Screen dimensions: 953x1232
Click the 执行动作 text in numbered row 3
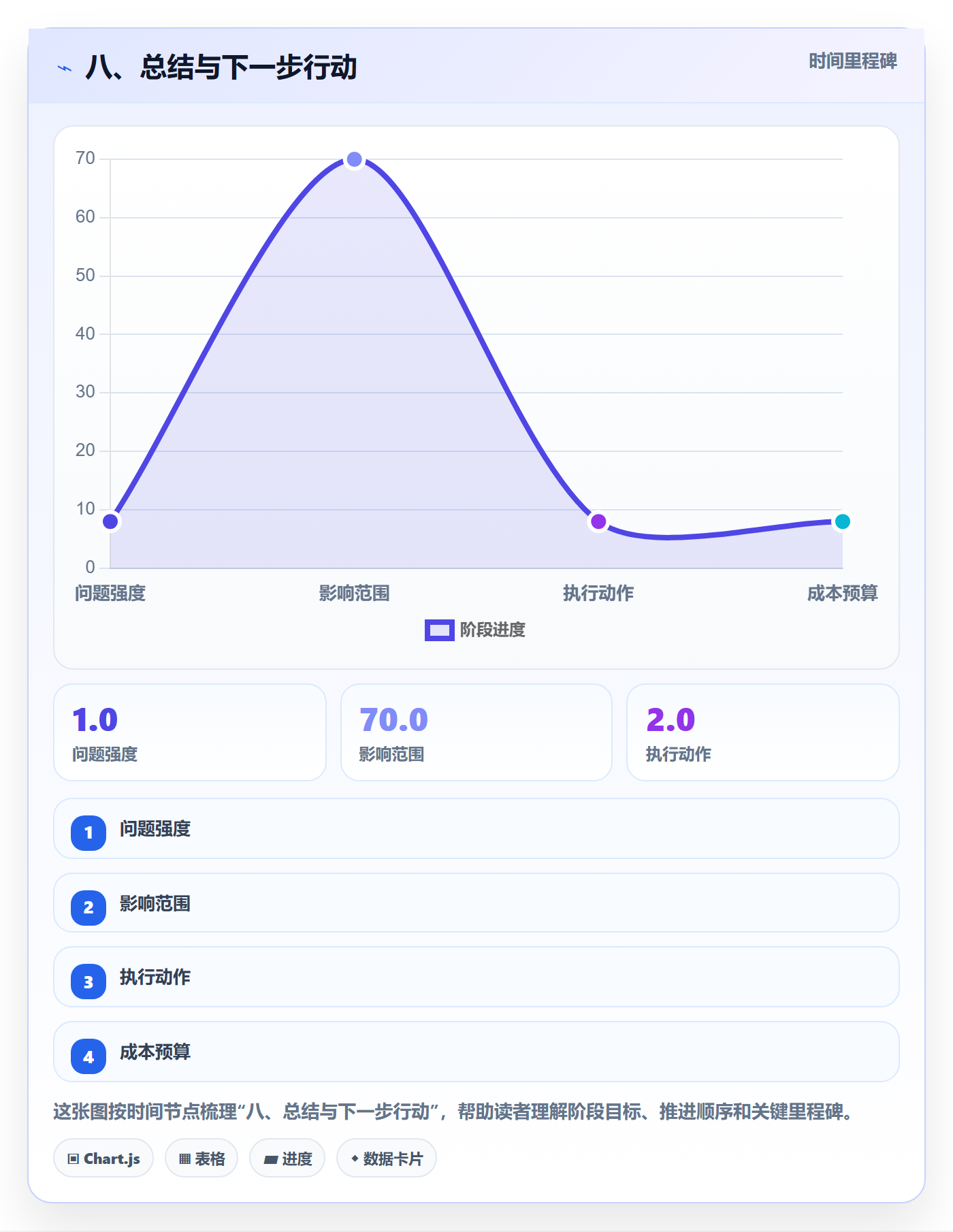click(155, 977)
